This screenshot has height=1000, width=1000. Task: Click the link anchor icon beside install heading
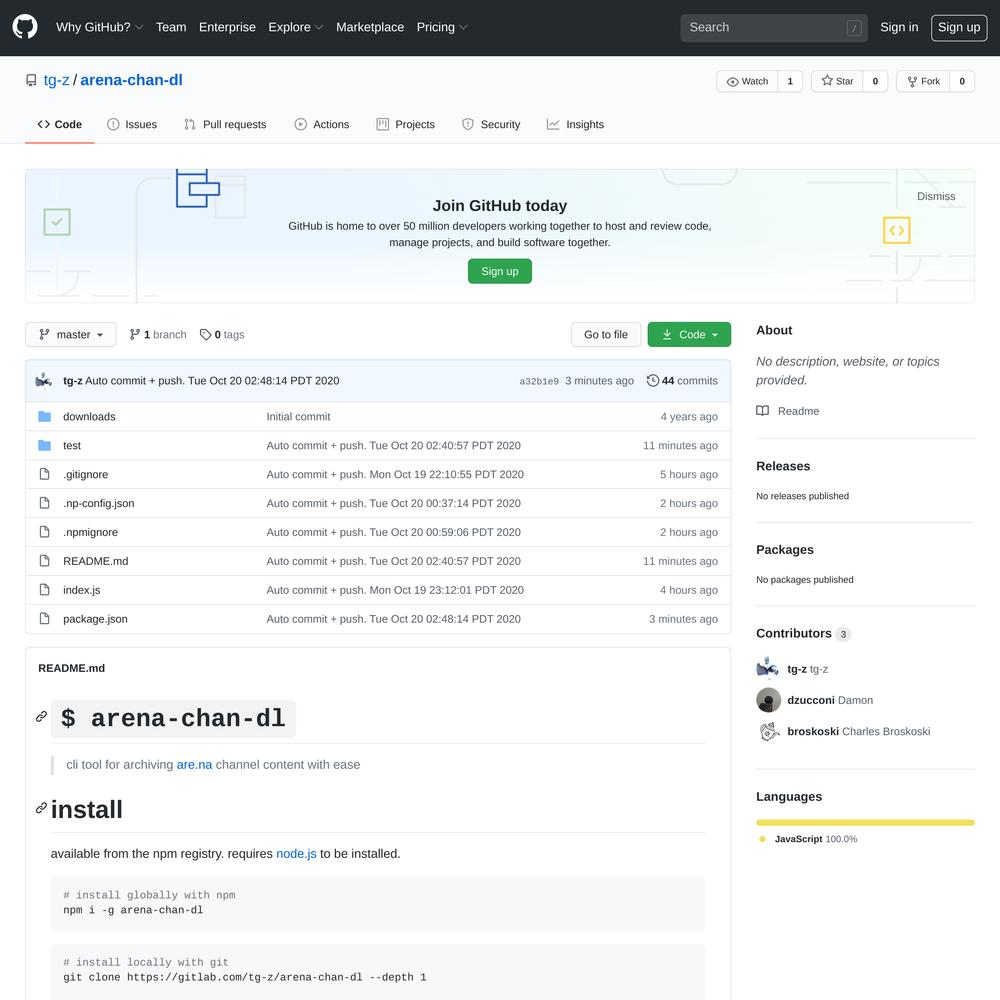pos(41,808)
